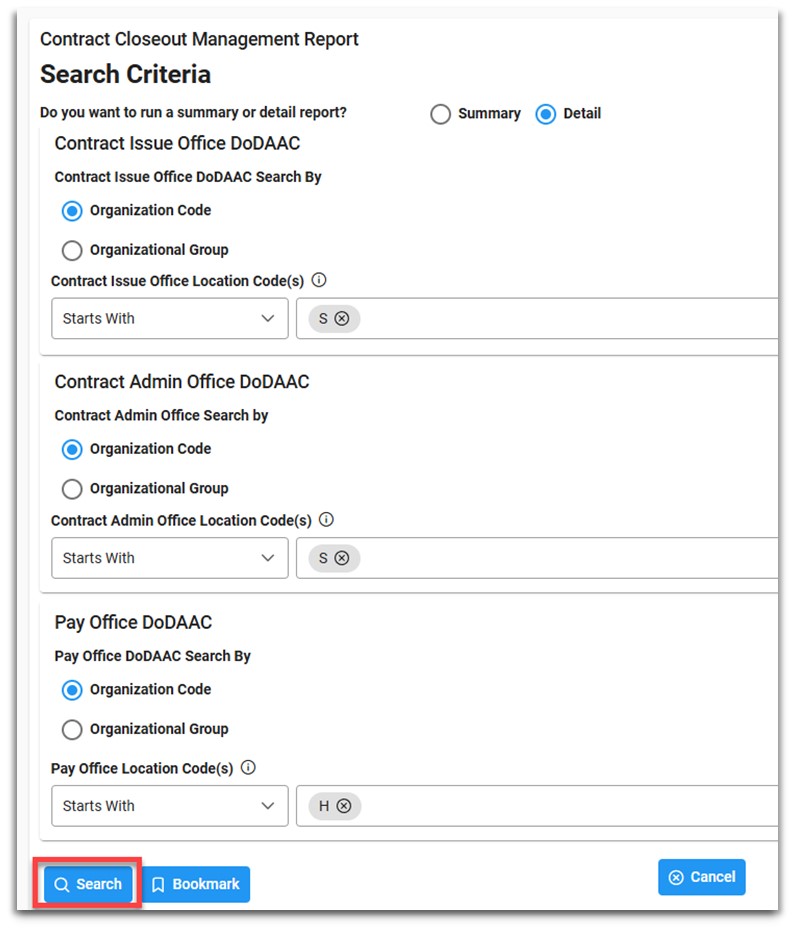Cancel the search criteria form
This screenshot has width=795, height=936.
[x=701, y=877]
